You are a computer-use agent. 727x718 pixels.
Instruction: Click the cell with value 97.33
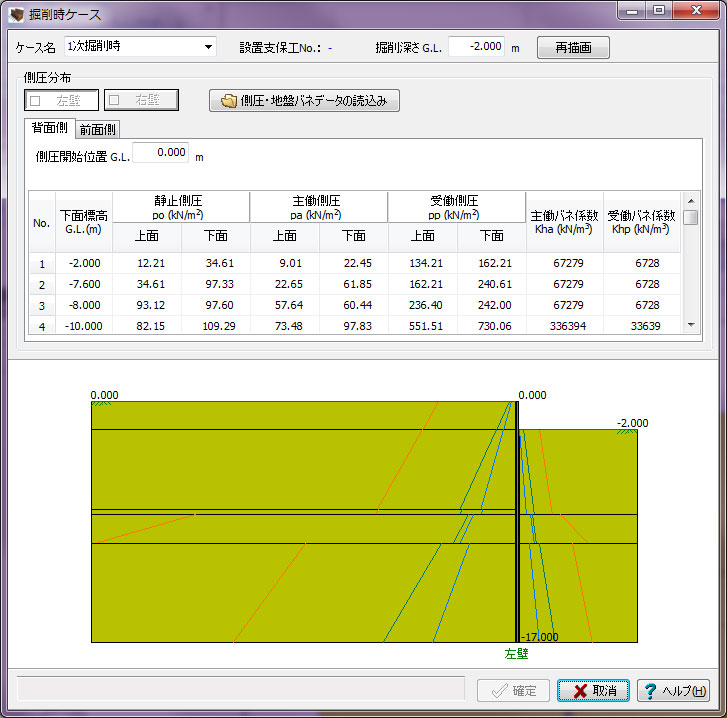tap(216, 284)
